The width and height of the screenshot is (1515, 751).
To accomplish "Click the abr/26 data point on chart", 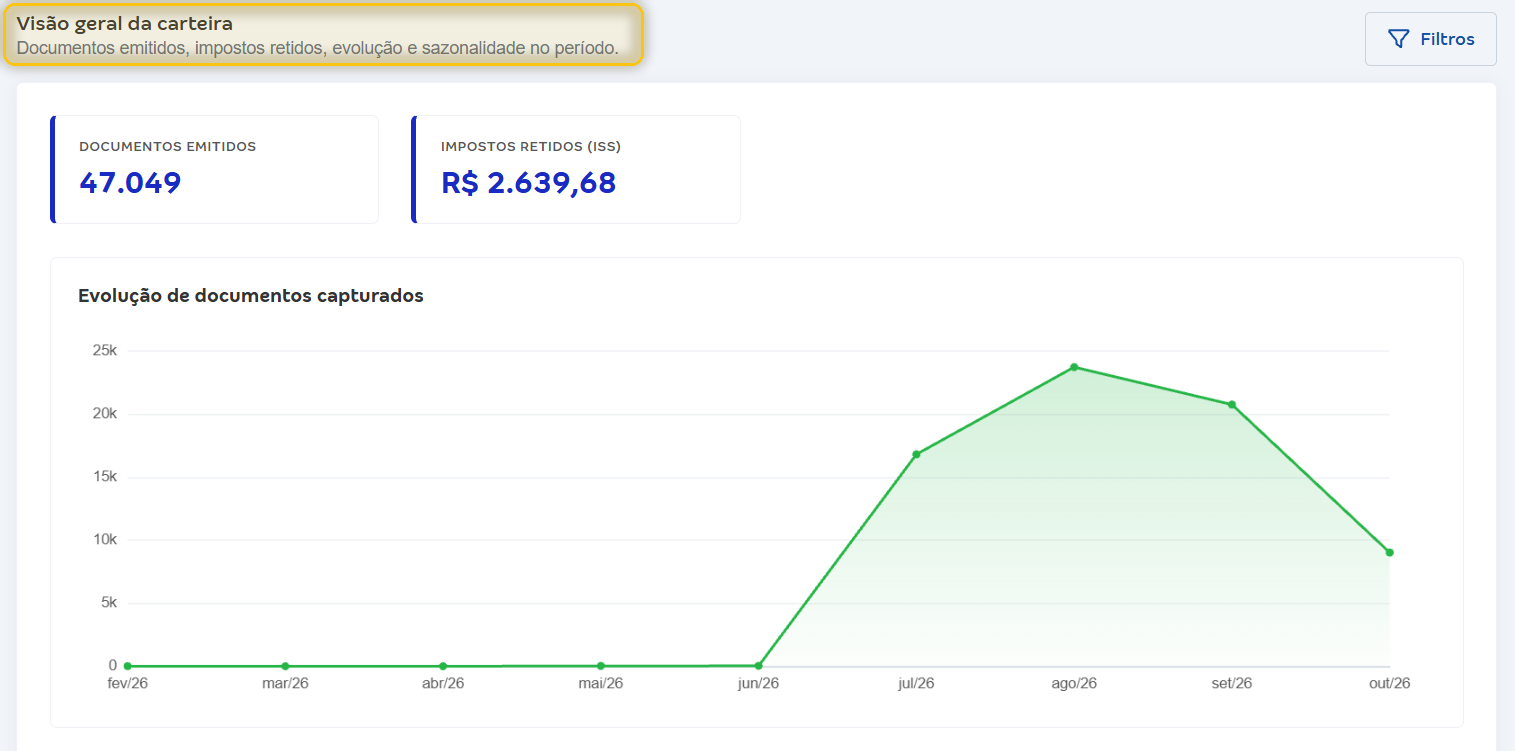I will [443, 666].
